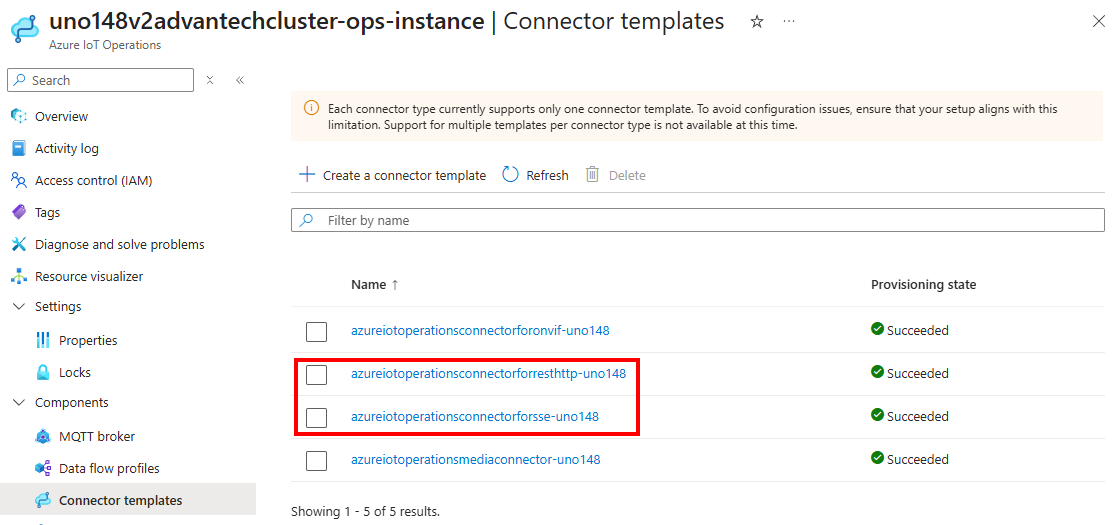Open azureiotoperationsconnectorforsse-uno148 link
The width and height of the screenshot is (1115, 525).
click(x=474, y=417)
